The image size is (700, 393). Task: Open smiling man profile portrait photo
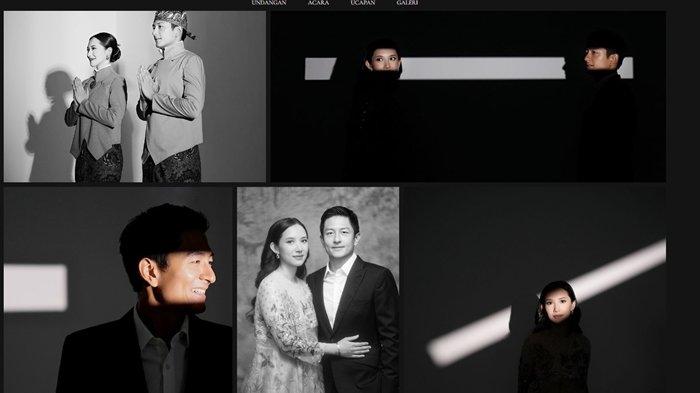tap(118, 290)
